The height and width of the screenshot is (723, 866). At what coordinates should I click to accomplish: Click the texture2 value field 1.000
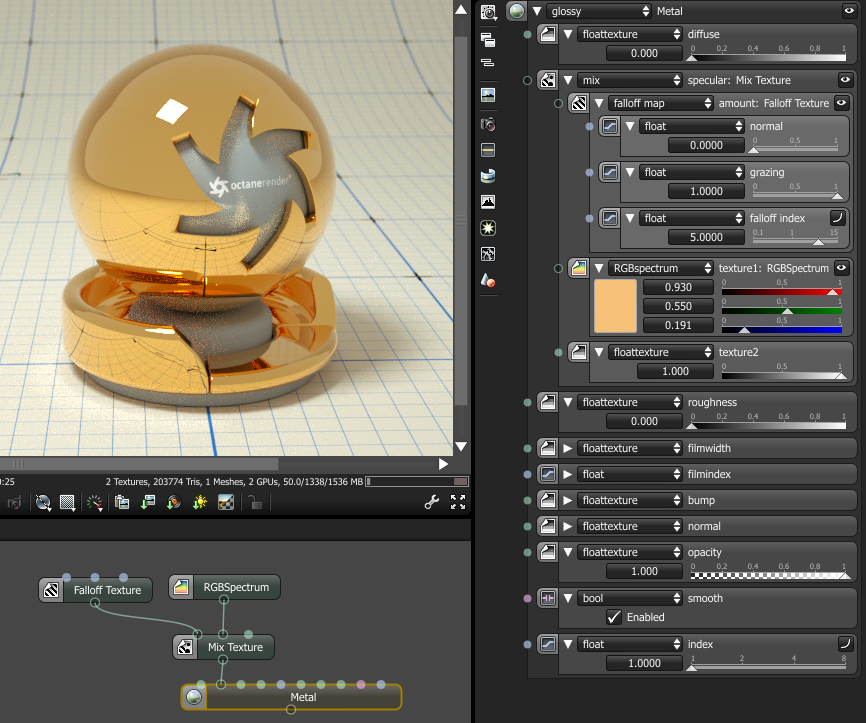(x=675, y=371)
